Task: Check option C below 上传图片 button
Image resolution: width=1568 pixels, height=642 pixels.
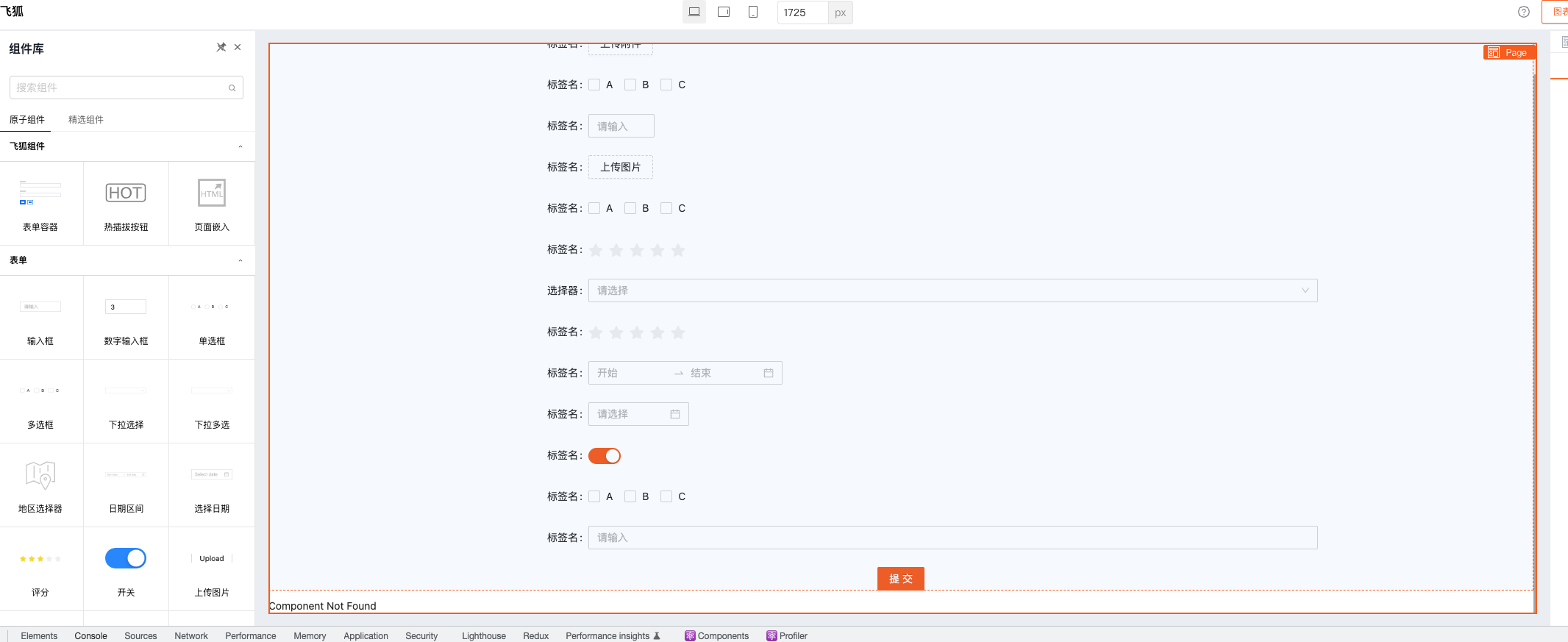Action: pos(666,208)
